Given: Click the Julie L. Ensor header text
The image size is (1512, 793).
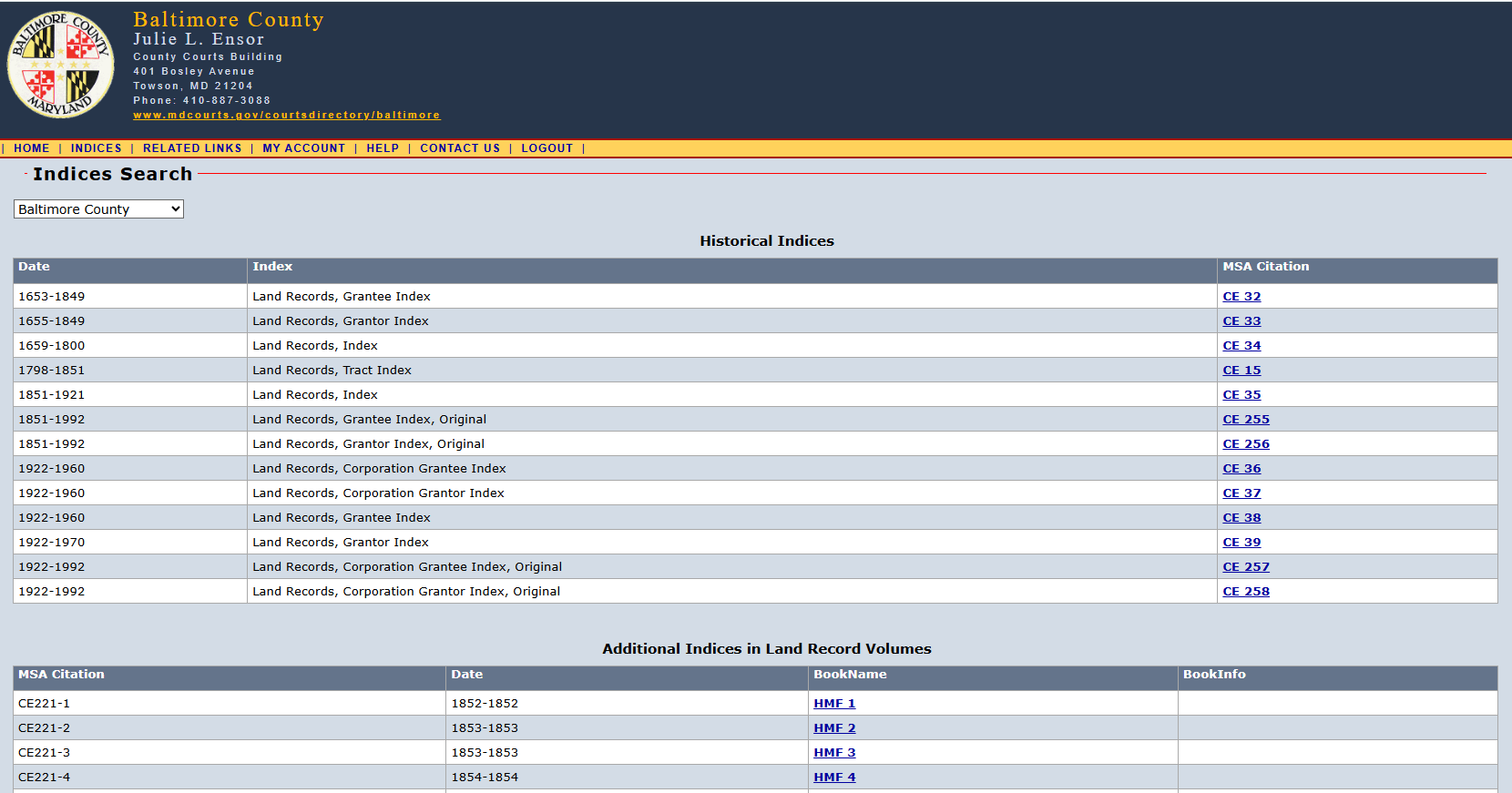Looking at the screenshot, I should tap(199, 39).
